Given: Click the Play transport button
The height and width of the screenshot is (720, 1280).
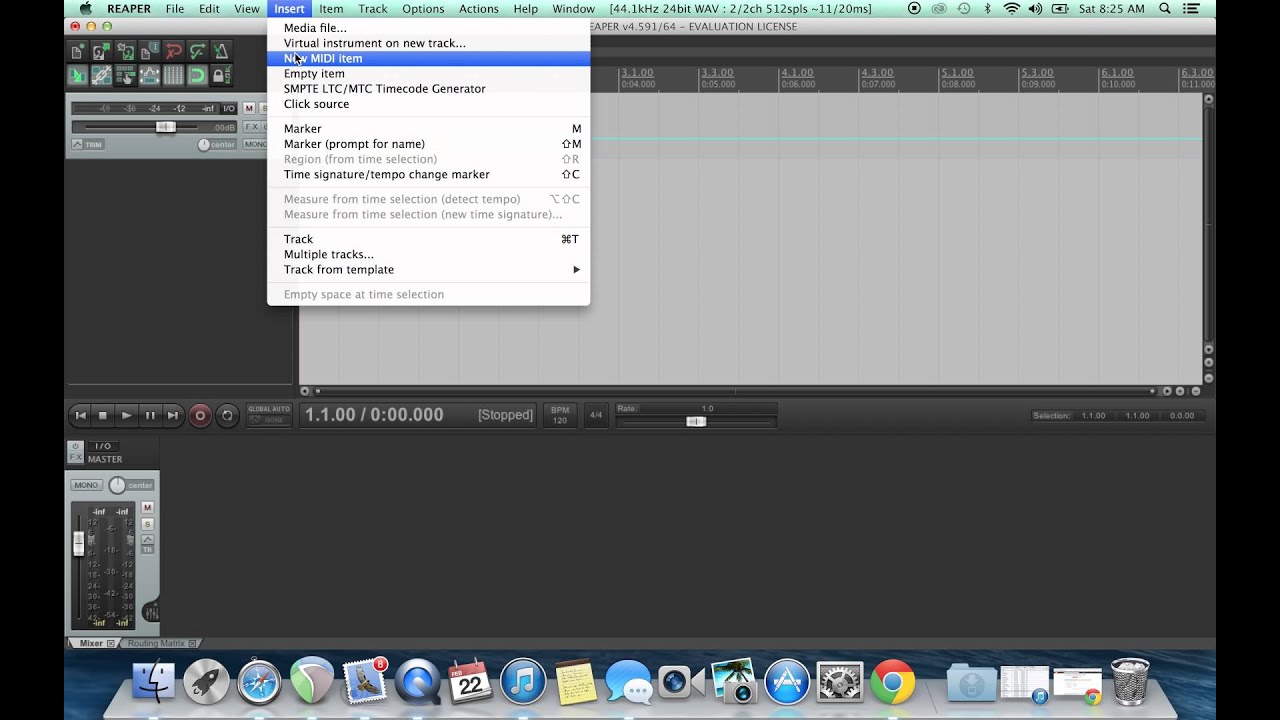Looking at the screenshot, I should pyautogui.click(x=126, y=415).
